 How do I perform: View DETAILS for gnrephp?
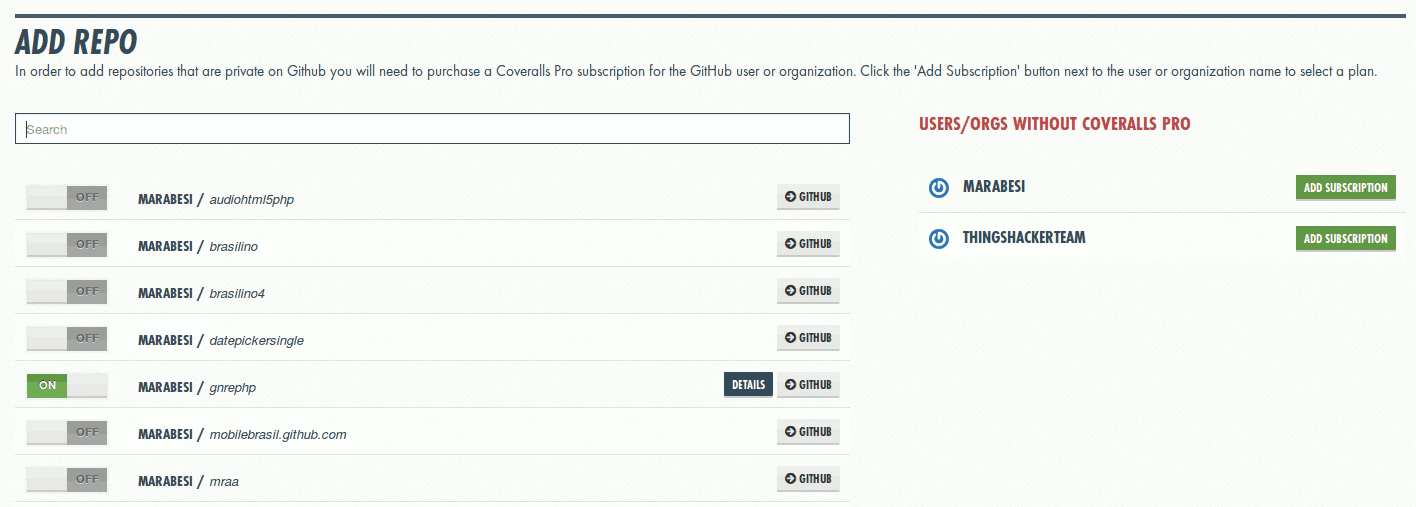point(748,385)
